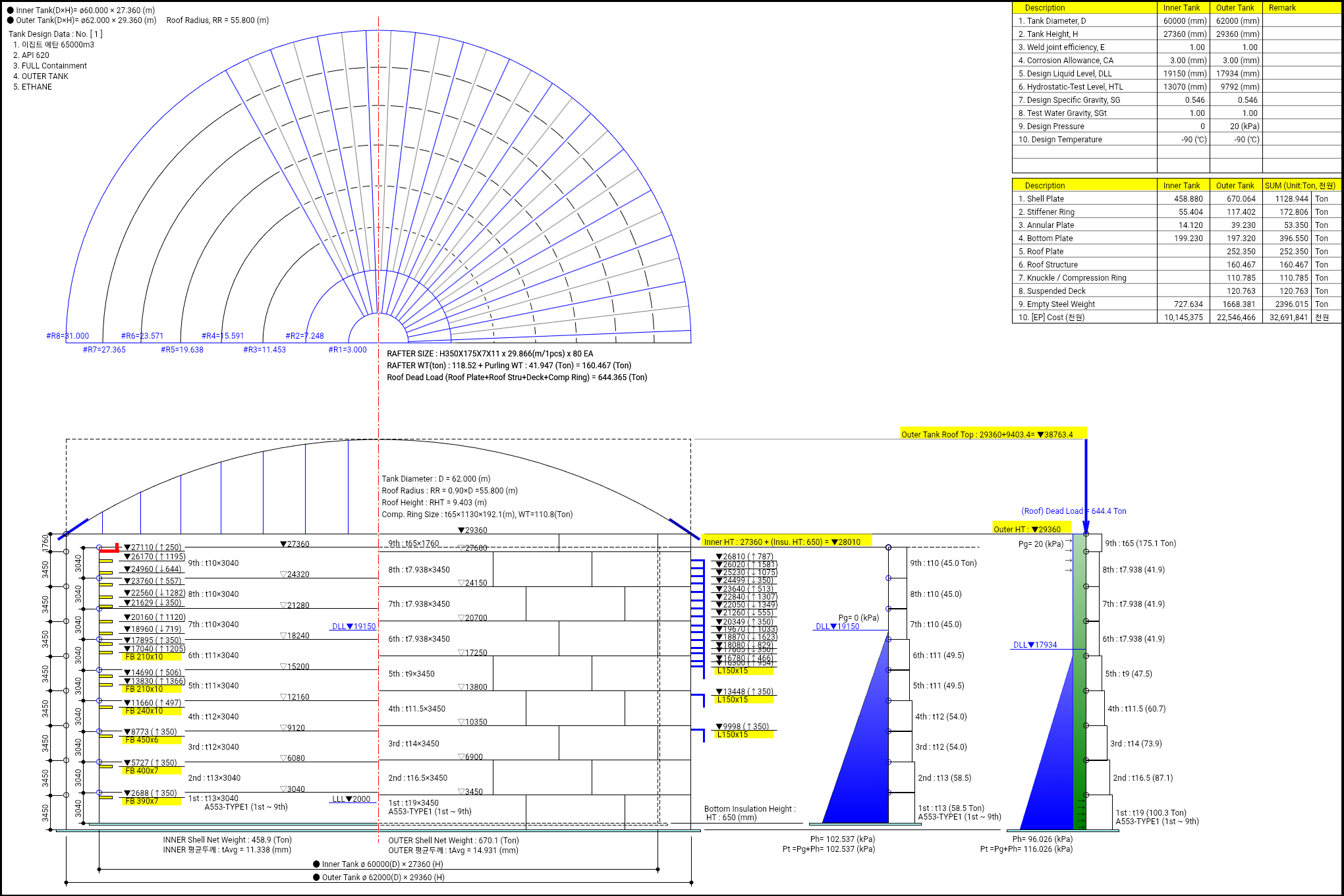
Task: Click the '9792 (mm)' outer tank cell
Action: tap(1240, 87)
